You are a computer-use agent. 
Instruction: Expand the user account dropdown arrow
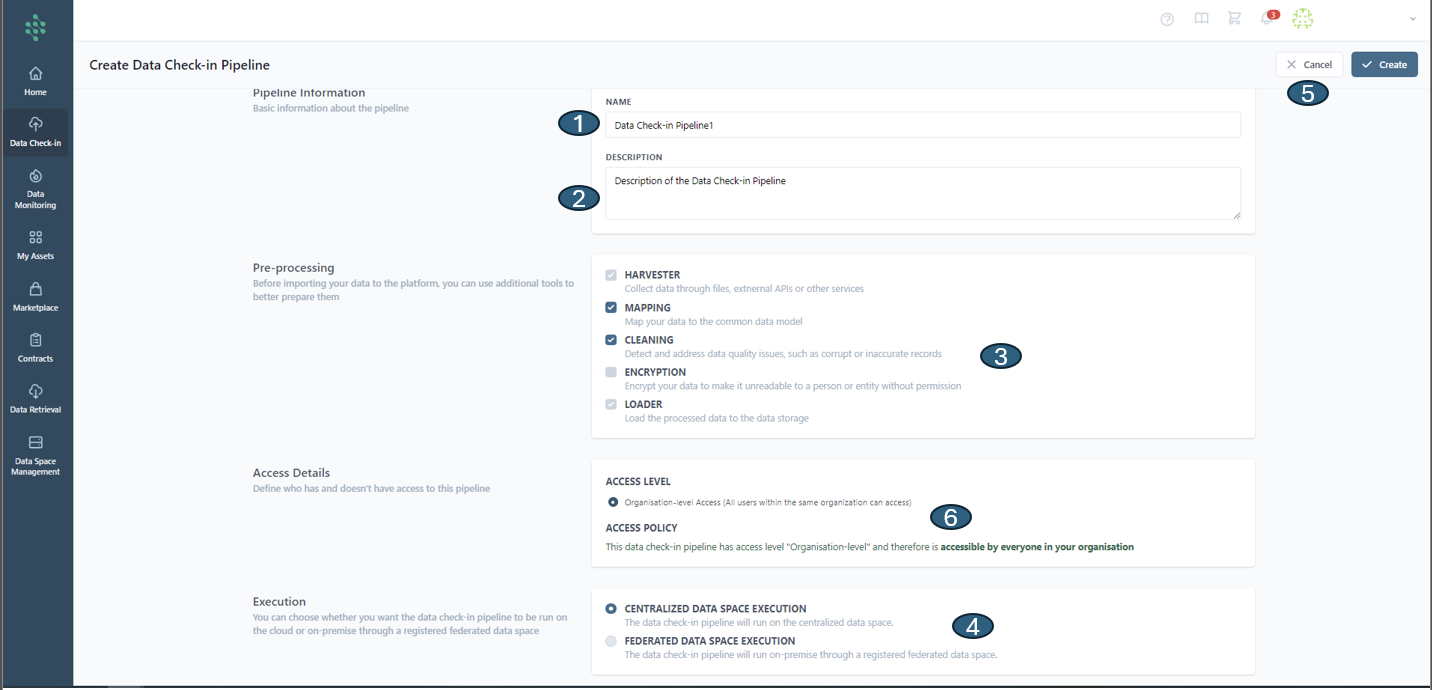click(x=1412, y=19)
